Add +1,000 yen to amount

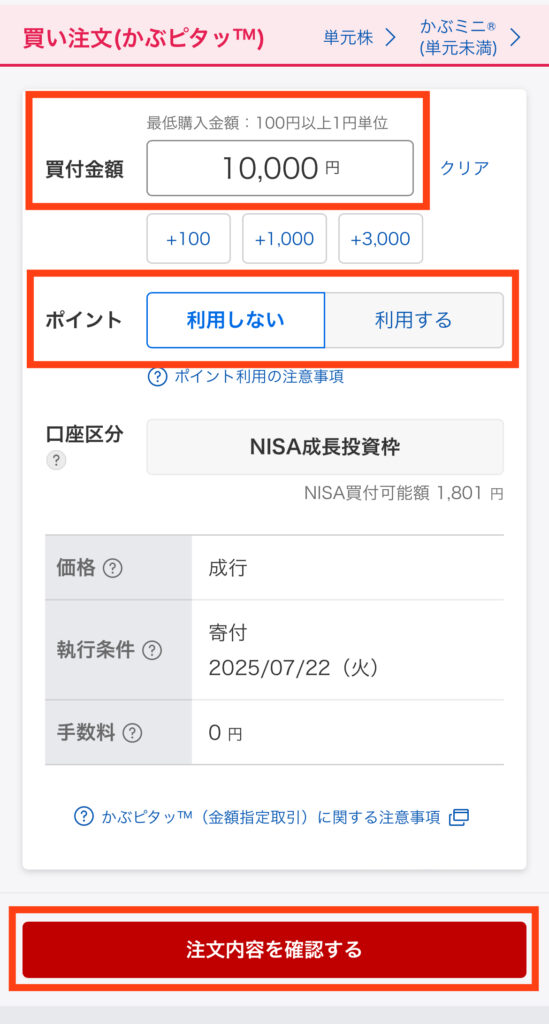(285, 238)
